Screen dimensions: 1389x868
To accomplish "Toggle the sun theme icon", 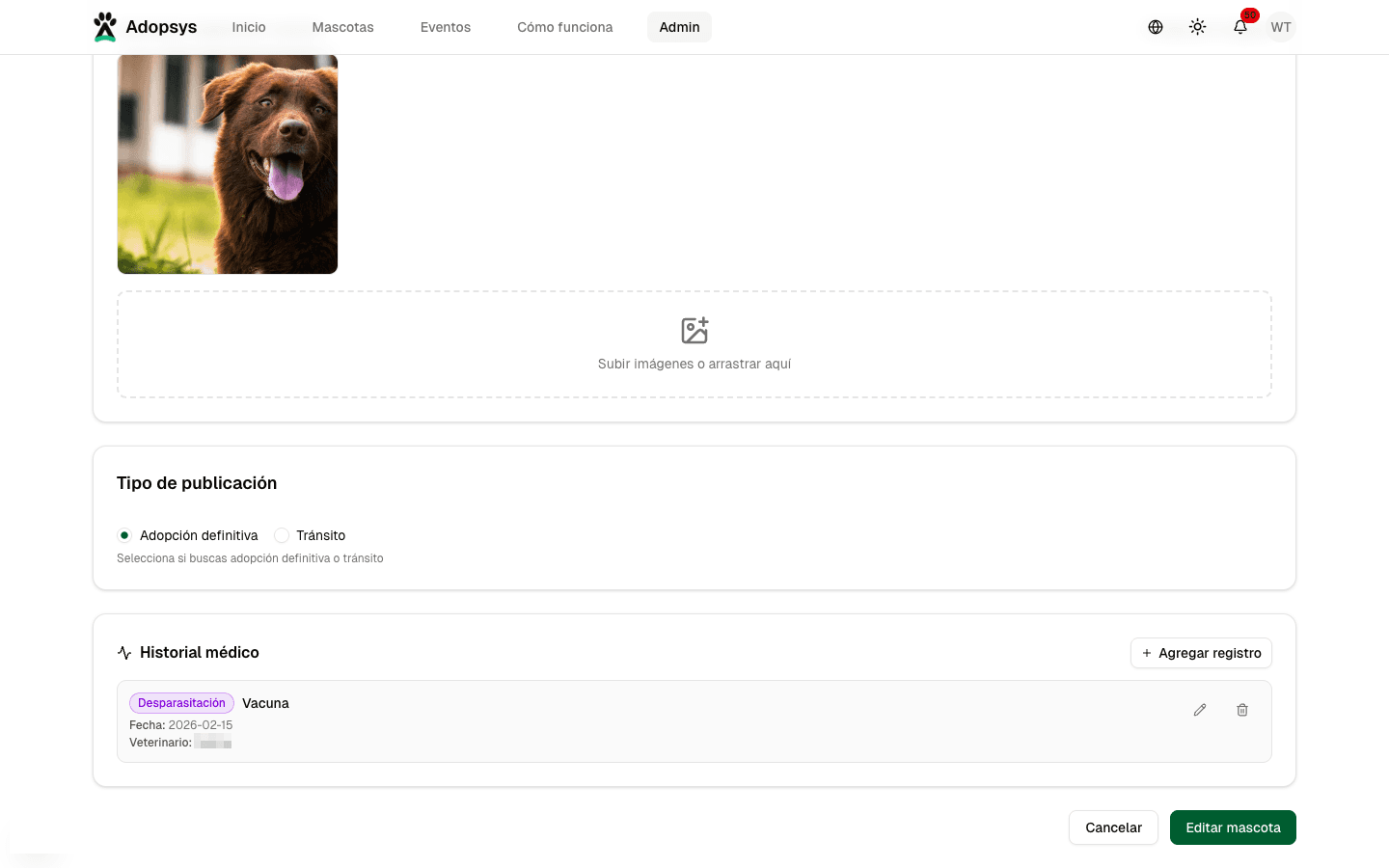I will (x=1198, y=27).
